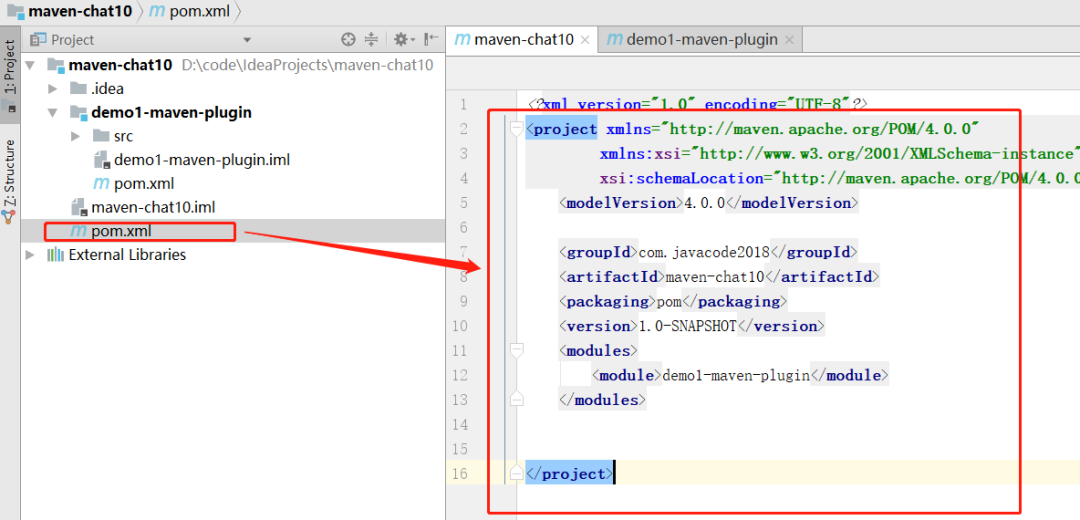Open the Project view mode dropdown
Screen dimensions: 1080x520
point(247,40)
